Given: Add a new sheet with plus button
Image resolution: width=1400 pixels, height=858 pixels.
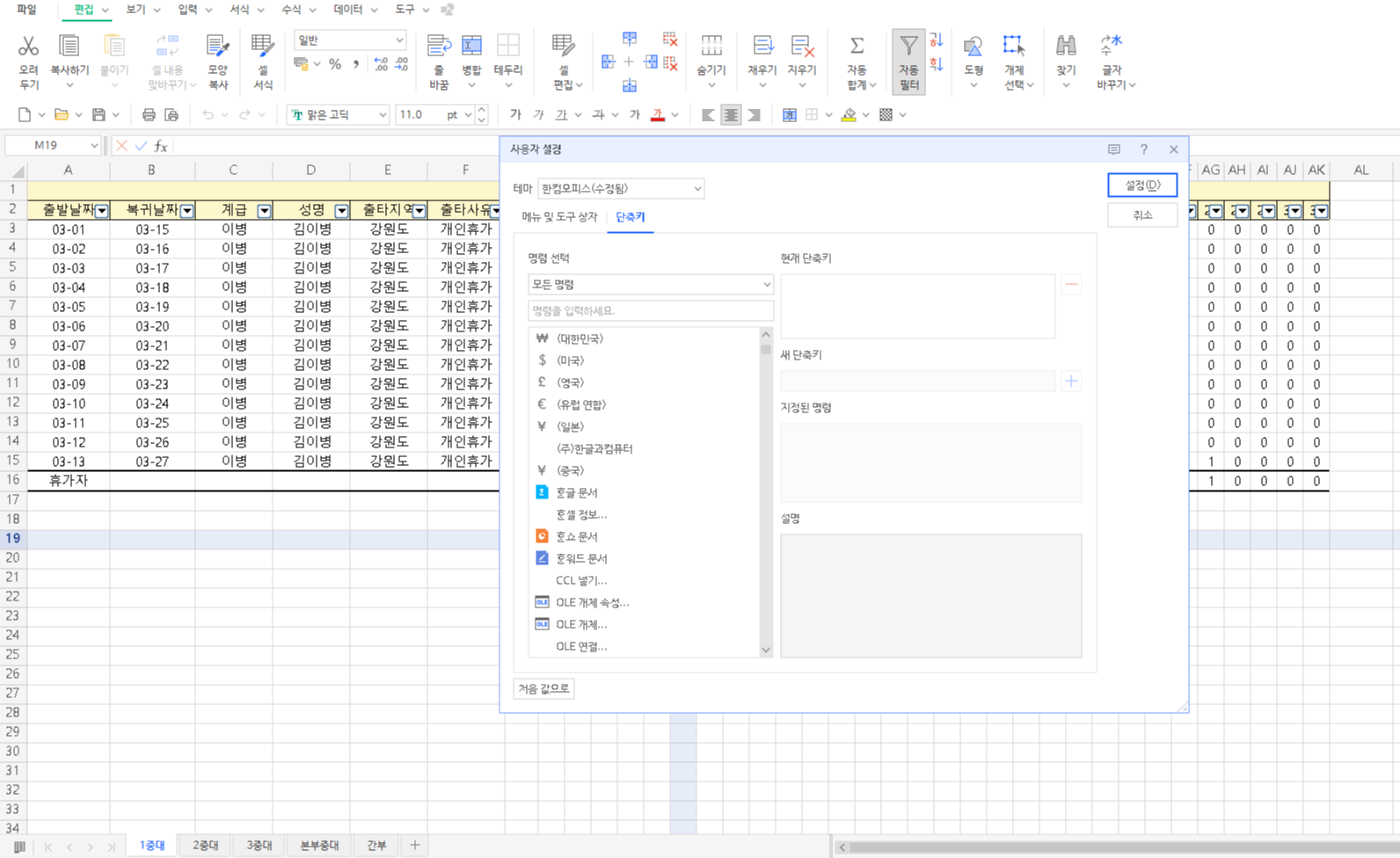Looking at the screenshot, I should pos(414,845).
